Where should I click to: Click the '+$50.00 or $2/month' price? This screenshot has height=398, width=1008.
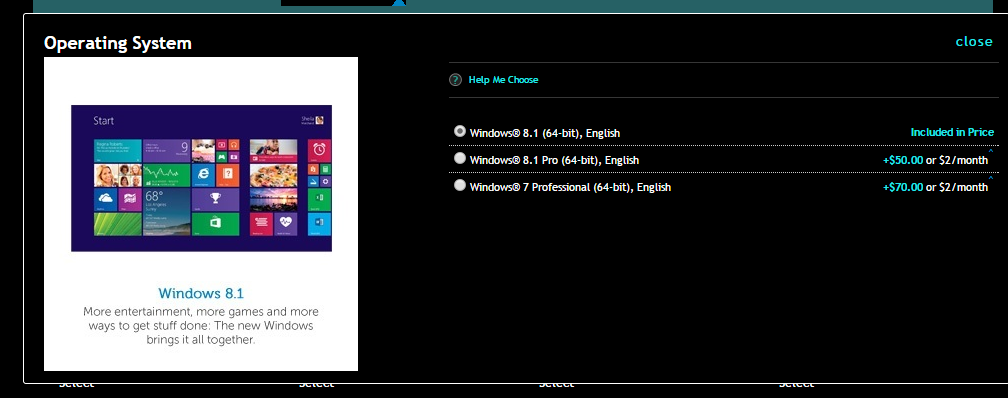point(935,160)
